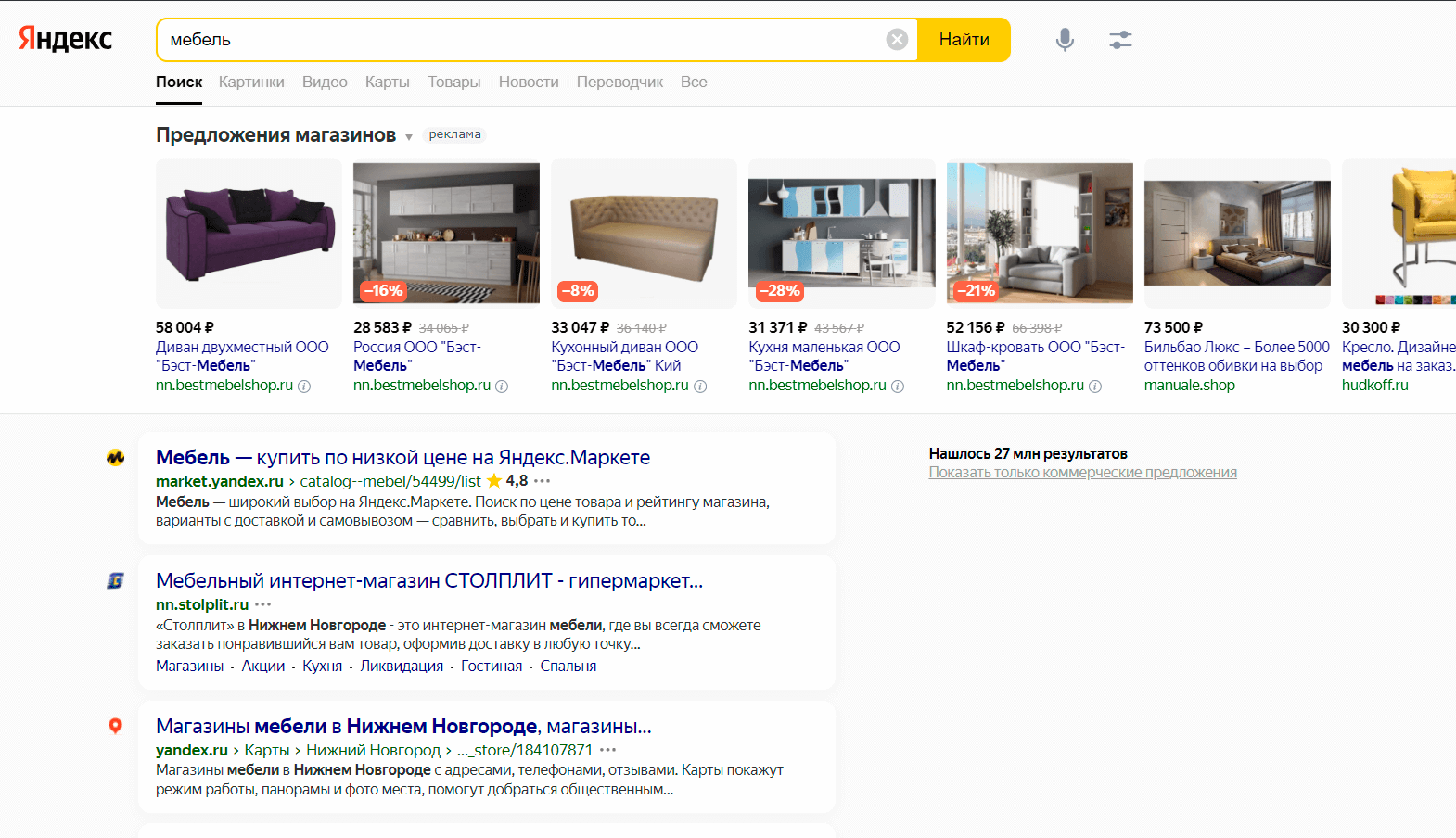Open Диван двухместный ООО Бэст-Мебель link
Image resolution: width=1456 pixels, height=838 pixels.
(242, 356)
